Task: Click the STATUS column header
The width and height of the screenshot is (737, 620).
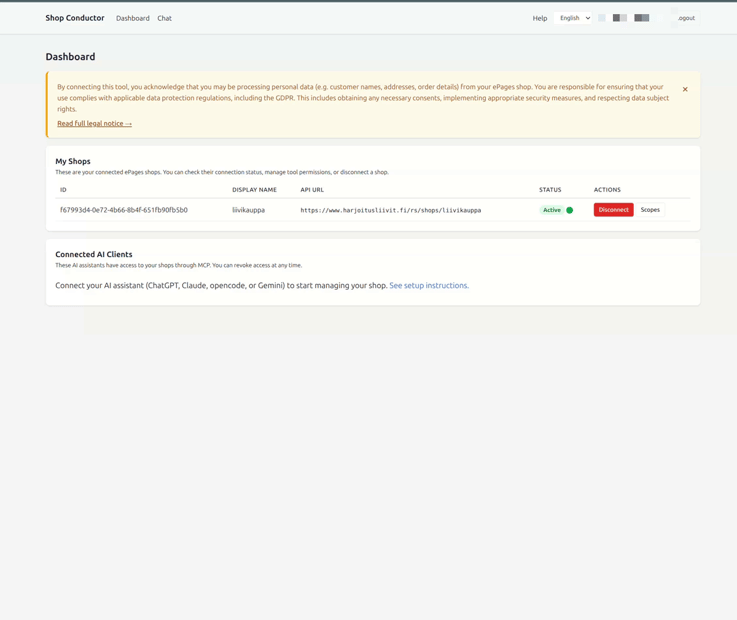Action: pos(550,190)
